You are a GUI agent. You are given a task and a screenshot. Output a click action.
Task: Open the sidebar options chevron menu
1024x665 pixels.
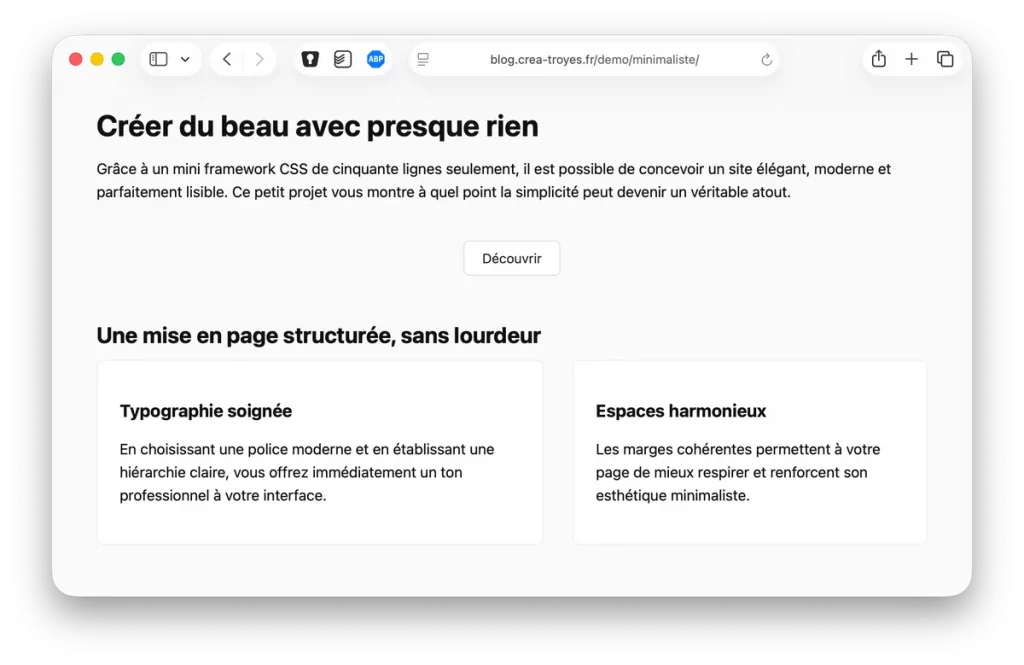[x=183, y=59]
